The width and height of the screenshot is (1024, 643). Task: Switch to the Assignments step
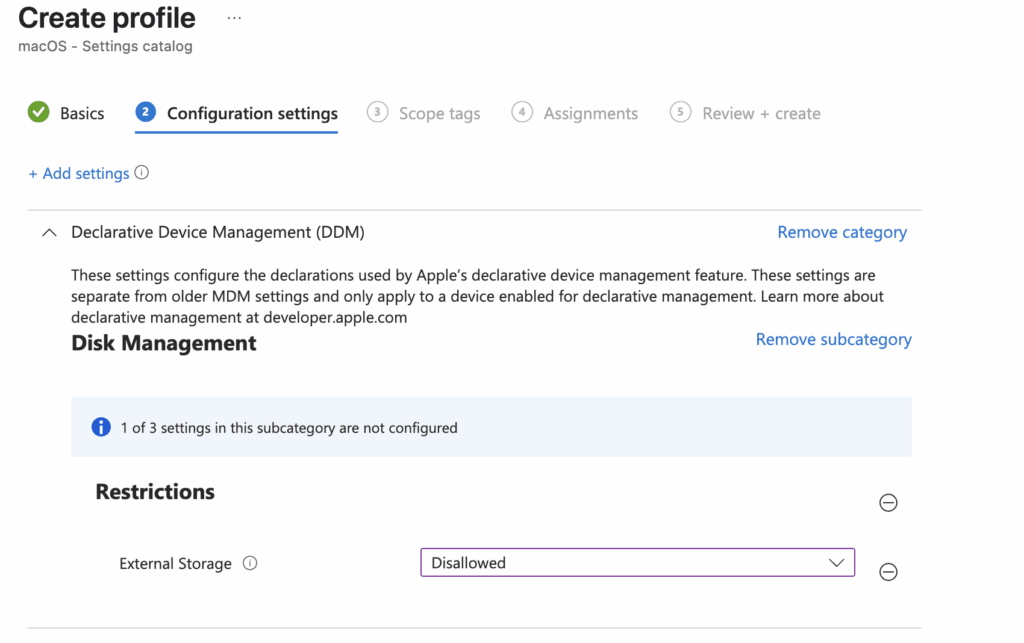590,112
